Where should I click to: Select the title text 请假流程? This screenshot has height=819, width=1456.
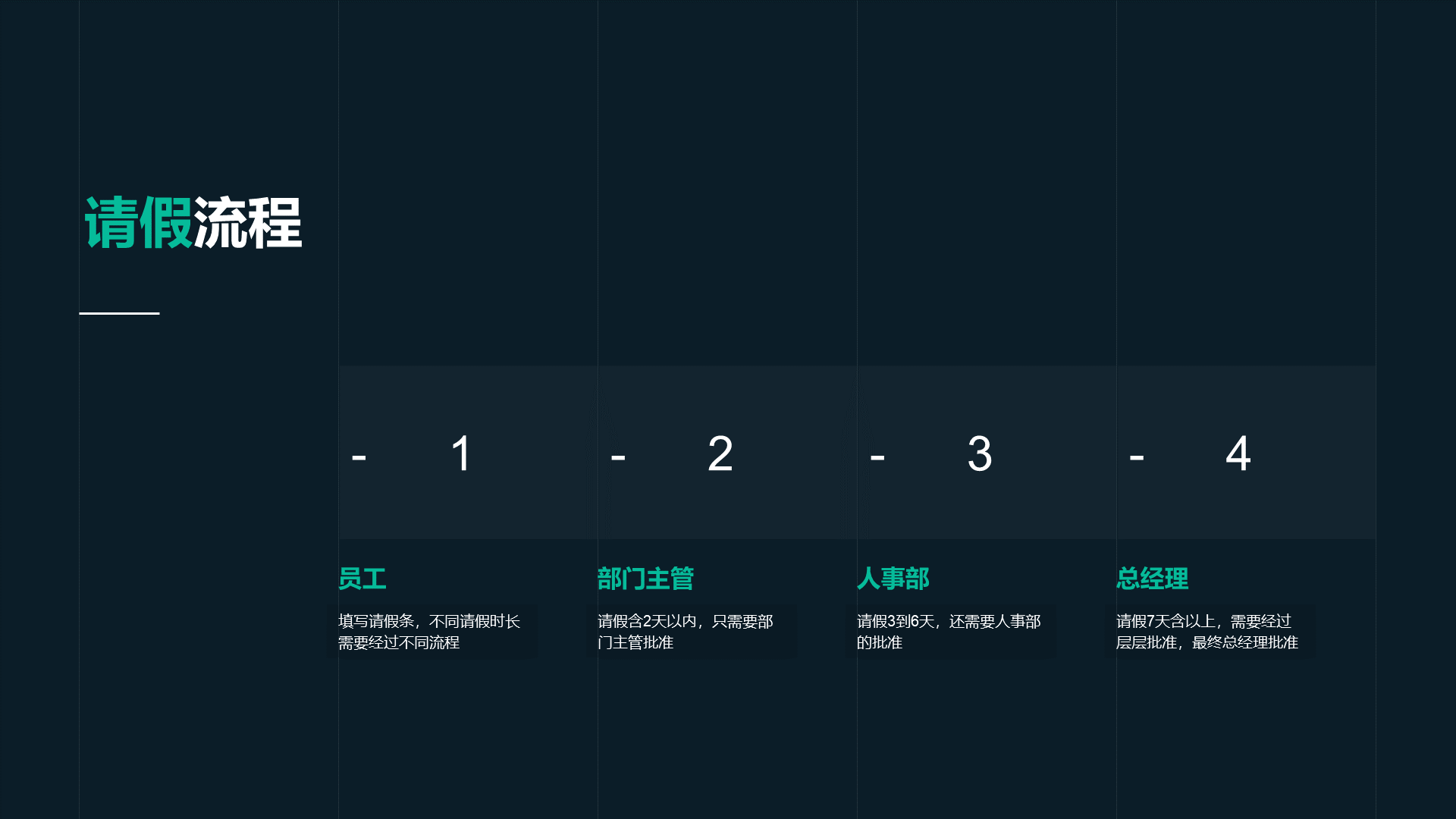[193, 223]
